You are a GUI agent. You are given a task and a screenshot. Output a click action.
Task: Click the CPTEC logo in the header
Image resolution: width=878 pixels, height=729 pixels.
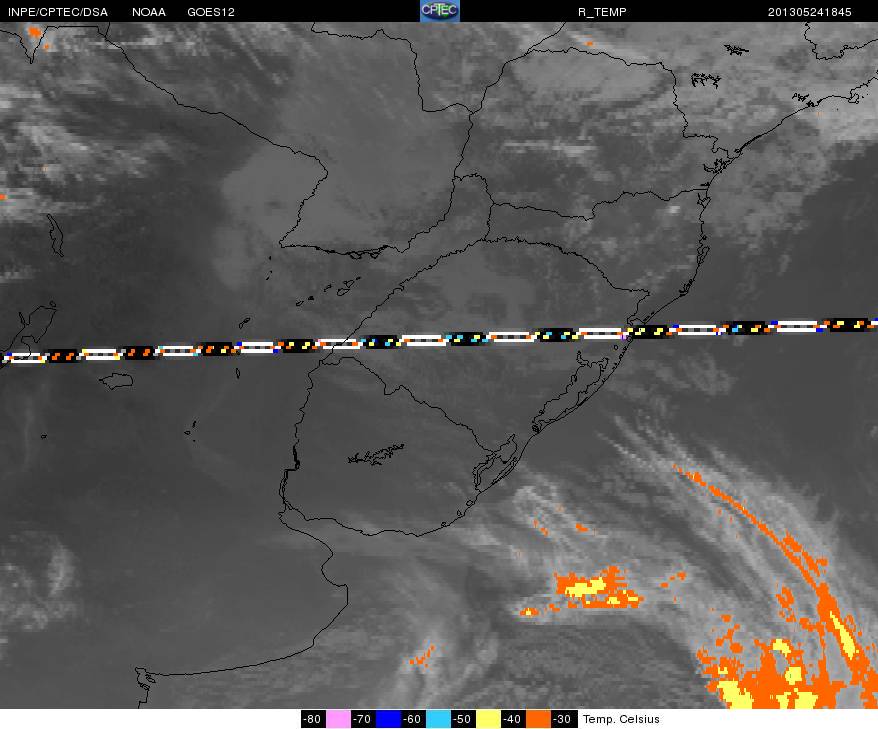(x=440, y=11)
